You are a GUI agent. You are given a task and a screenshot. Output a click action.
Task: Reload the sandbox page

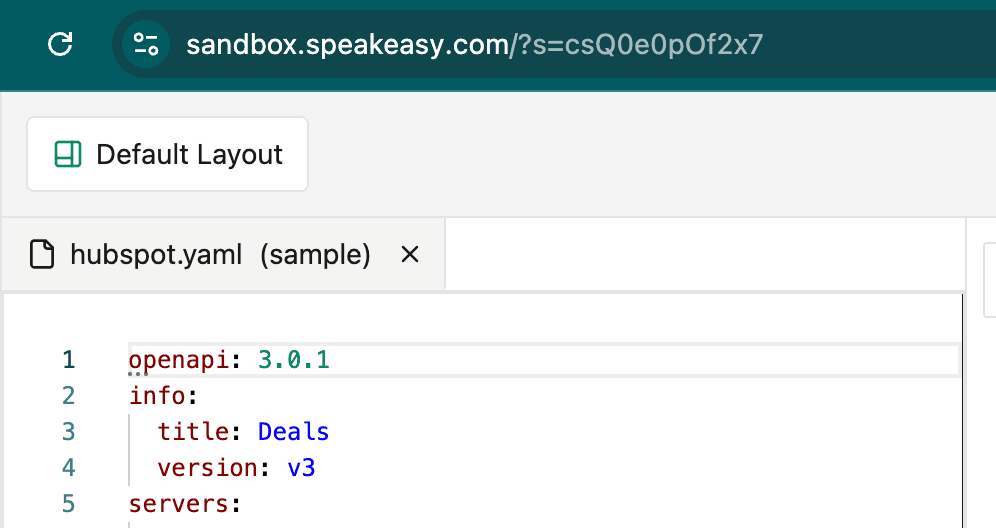[61, 44]
